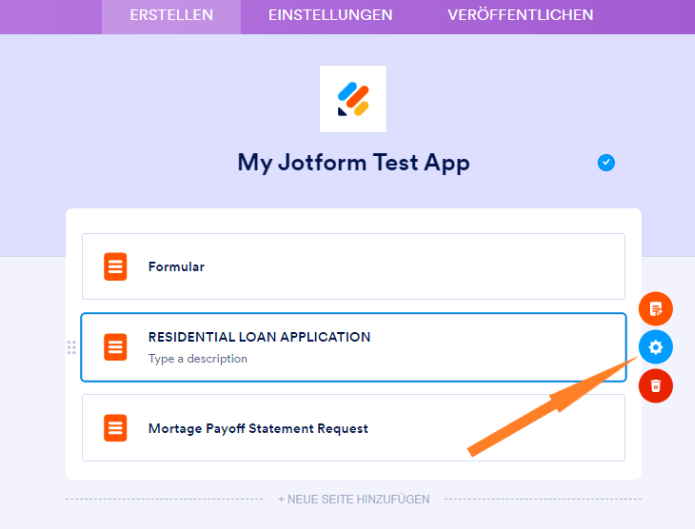Select the Formular label text
The width and height of the screenshot is (695, 529).
(x=176, y=267)
